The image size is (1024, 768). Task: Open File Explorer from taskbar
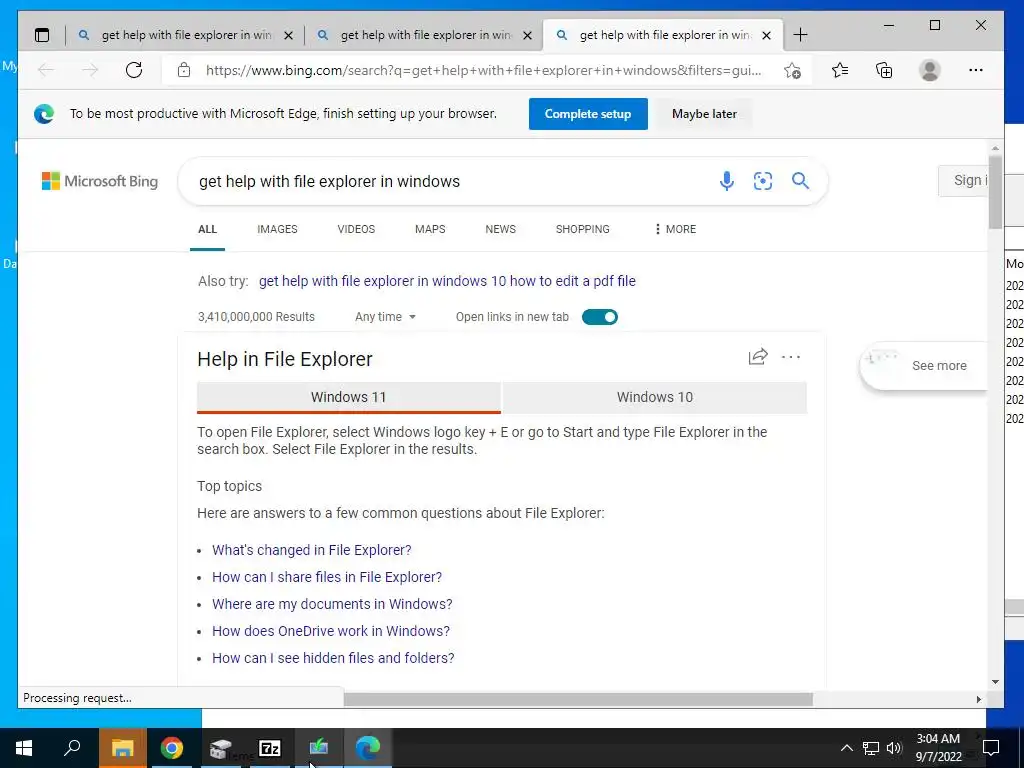[x=122, y=748]
